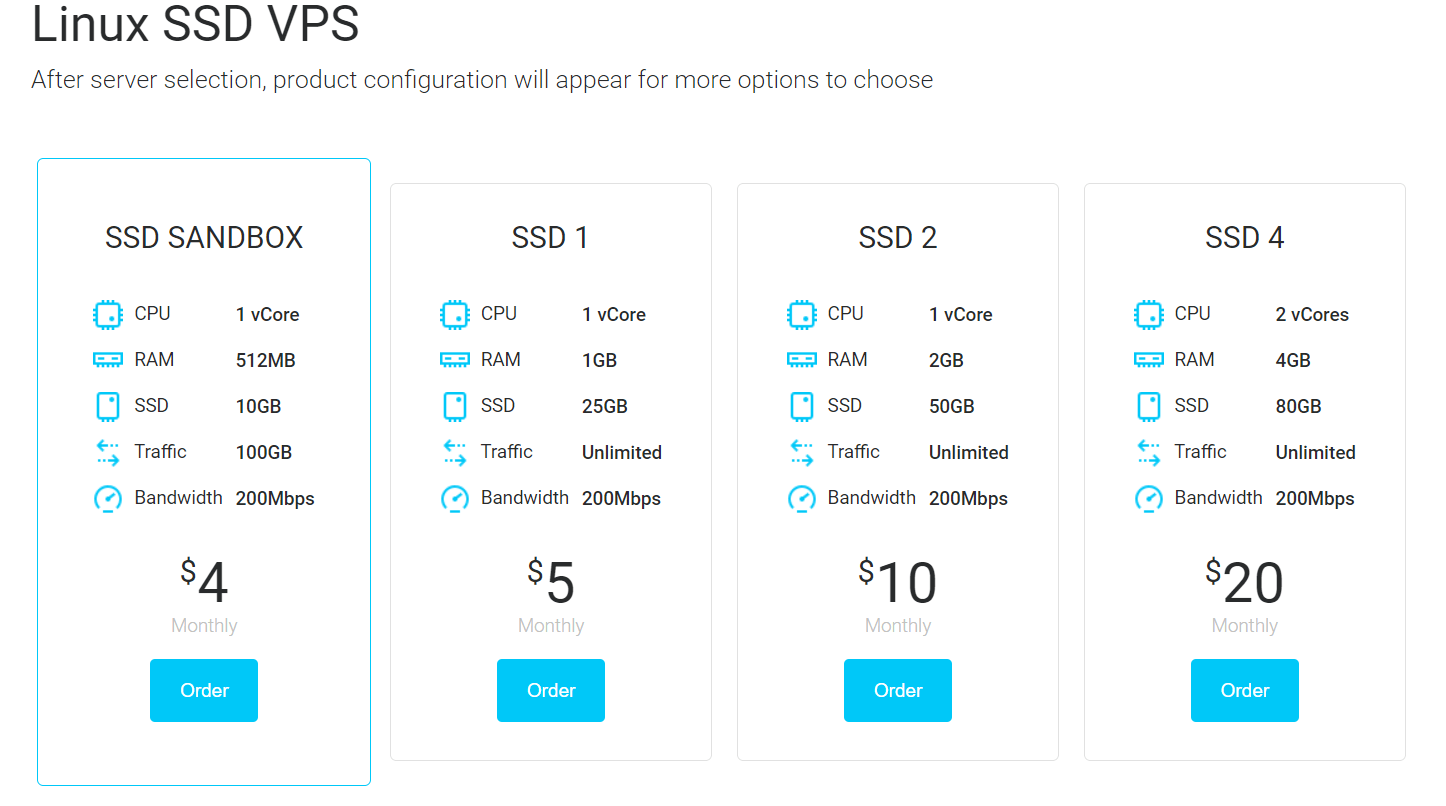Click the CPU chip icon in SSD 4 plan
1446x806 pixels.
(1148, 314)
